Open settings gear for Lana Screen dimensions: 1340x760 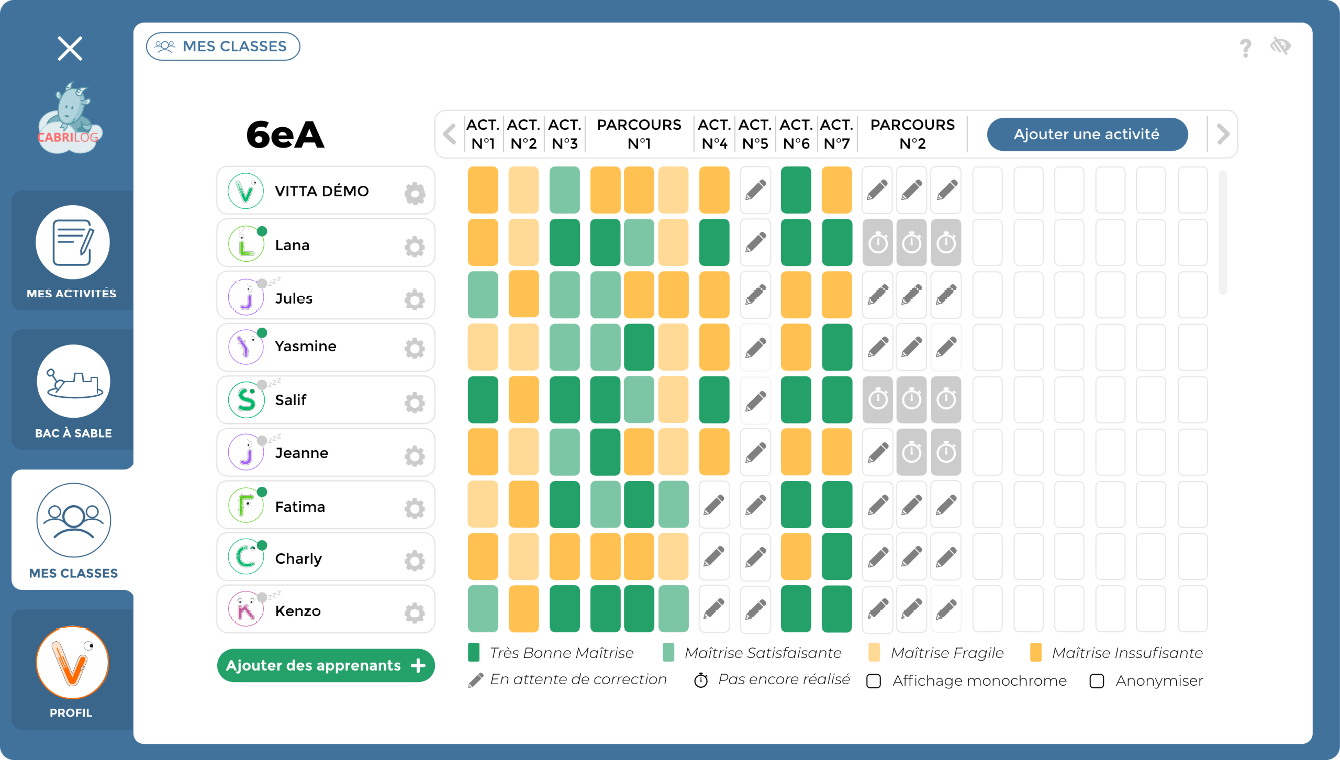pos(414,246)
